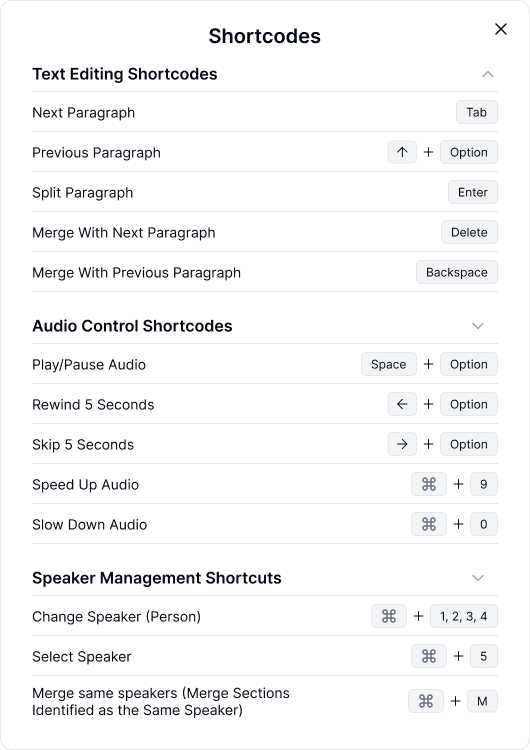Image resolution: width=530 pixels, height=750 pixels.
Task: Click the command key icon for Select Speaker
Action: coord(429,656)
